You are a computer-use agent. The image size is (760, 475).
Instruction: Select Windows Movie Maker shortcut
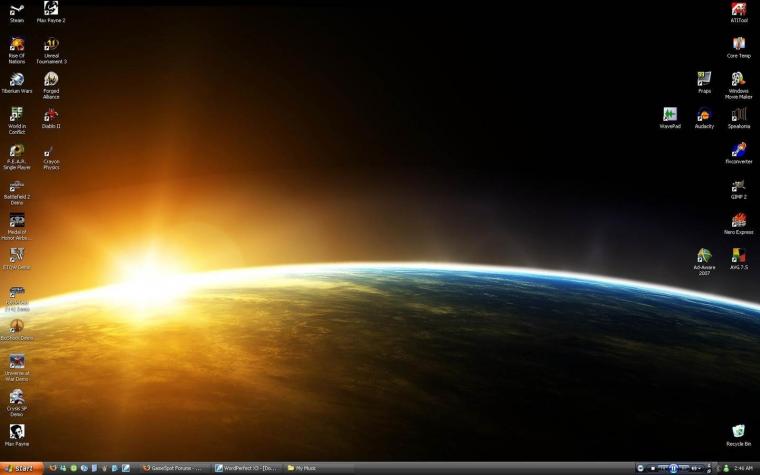(x=739, y=86)
